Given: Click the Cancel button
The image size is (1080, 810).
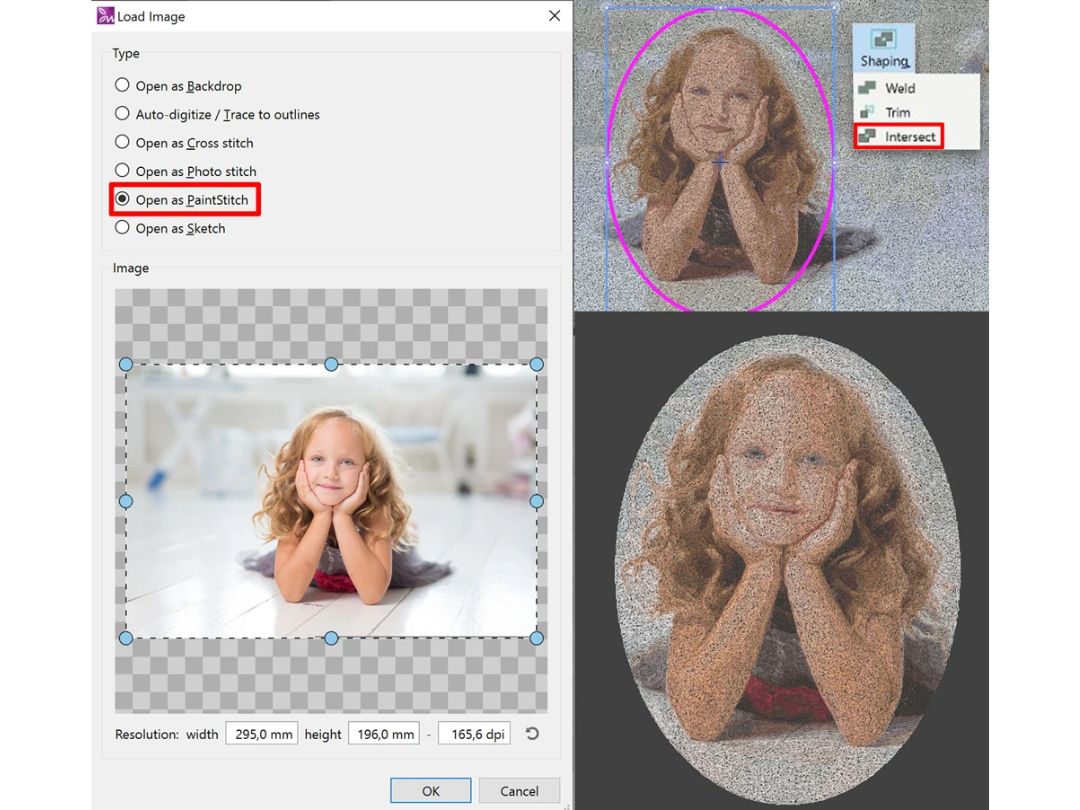Looking at the screenshot, I should [519, 791].
